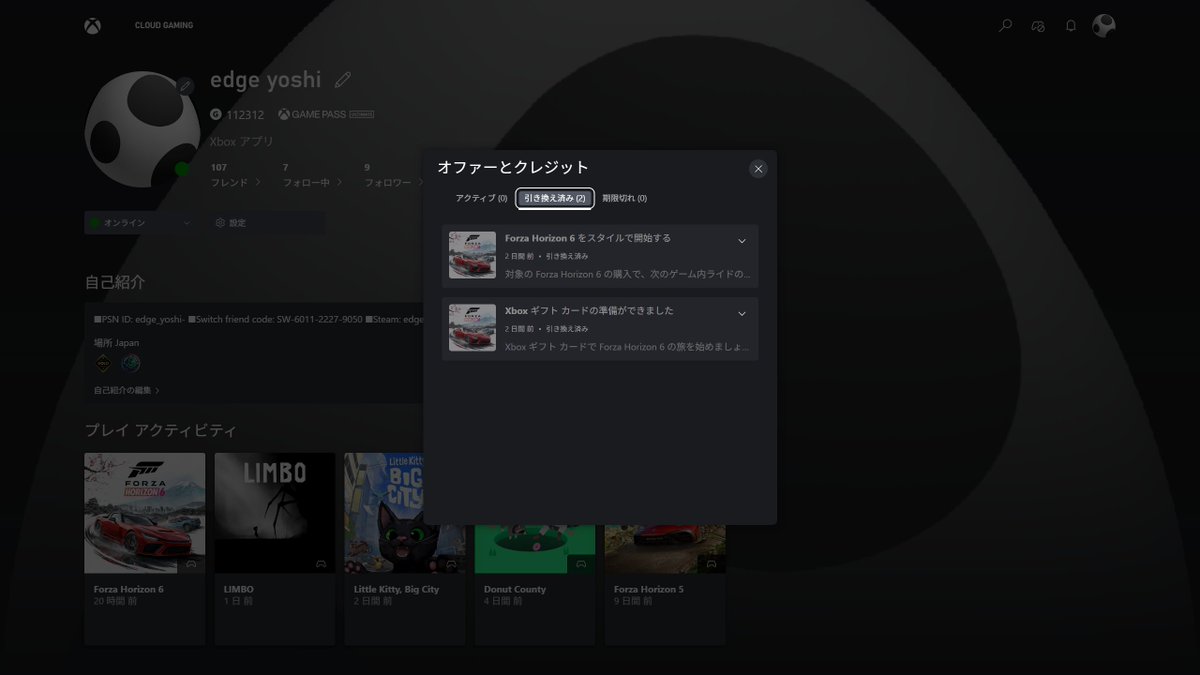Open the 107 フレンド list
This screenshot has width=1200, height=675.
coord(236,175)
